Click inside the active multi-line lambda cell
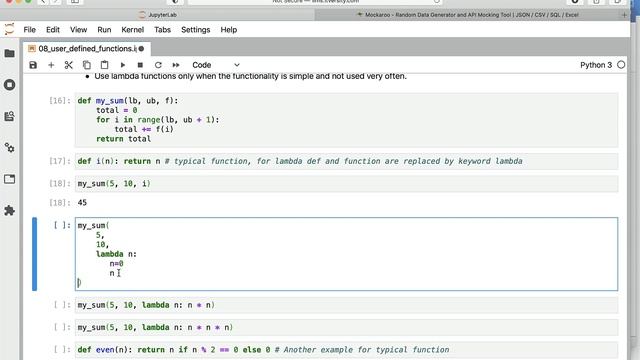Screen dimensions: 640x360 [x=346, y=254]
